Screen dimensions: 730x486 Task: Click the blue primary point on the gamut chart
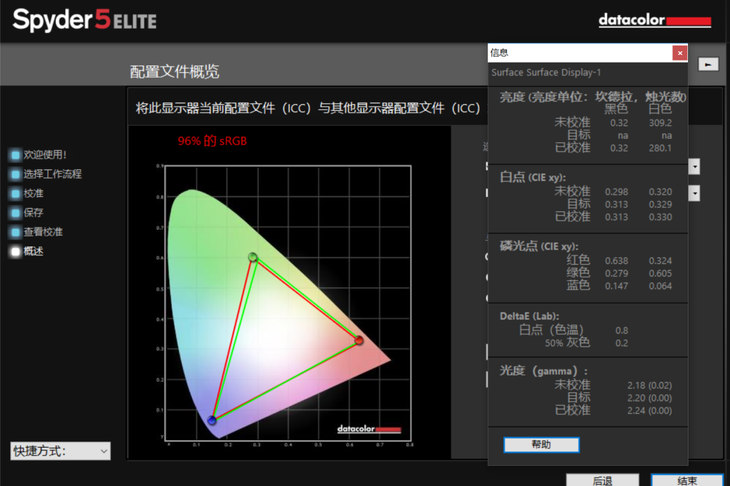click(x=212, y=420)
